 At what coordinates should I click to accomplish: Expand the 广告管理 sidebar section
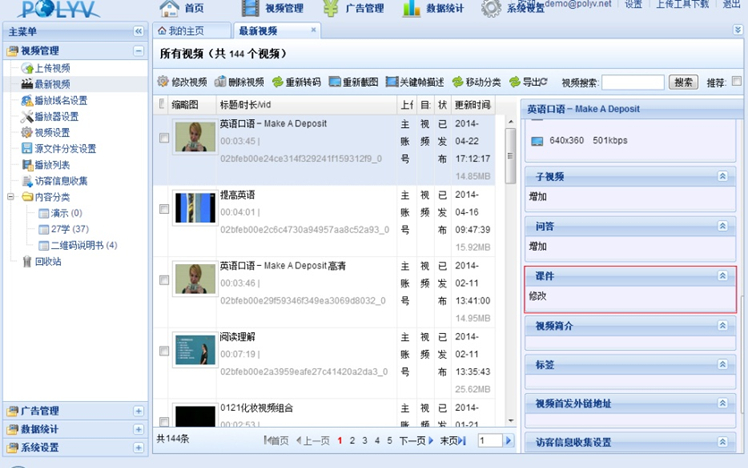click(x=138, y=410)
